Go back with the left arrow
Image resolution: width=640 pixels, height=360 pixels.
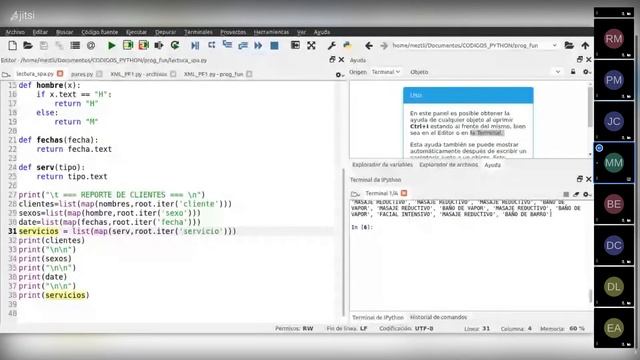tap(369, 45)
